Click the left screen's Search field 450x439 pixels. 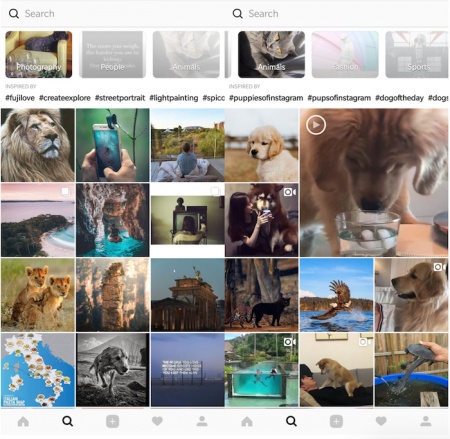[x=113, y=14]
